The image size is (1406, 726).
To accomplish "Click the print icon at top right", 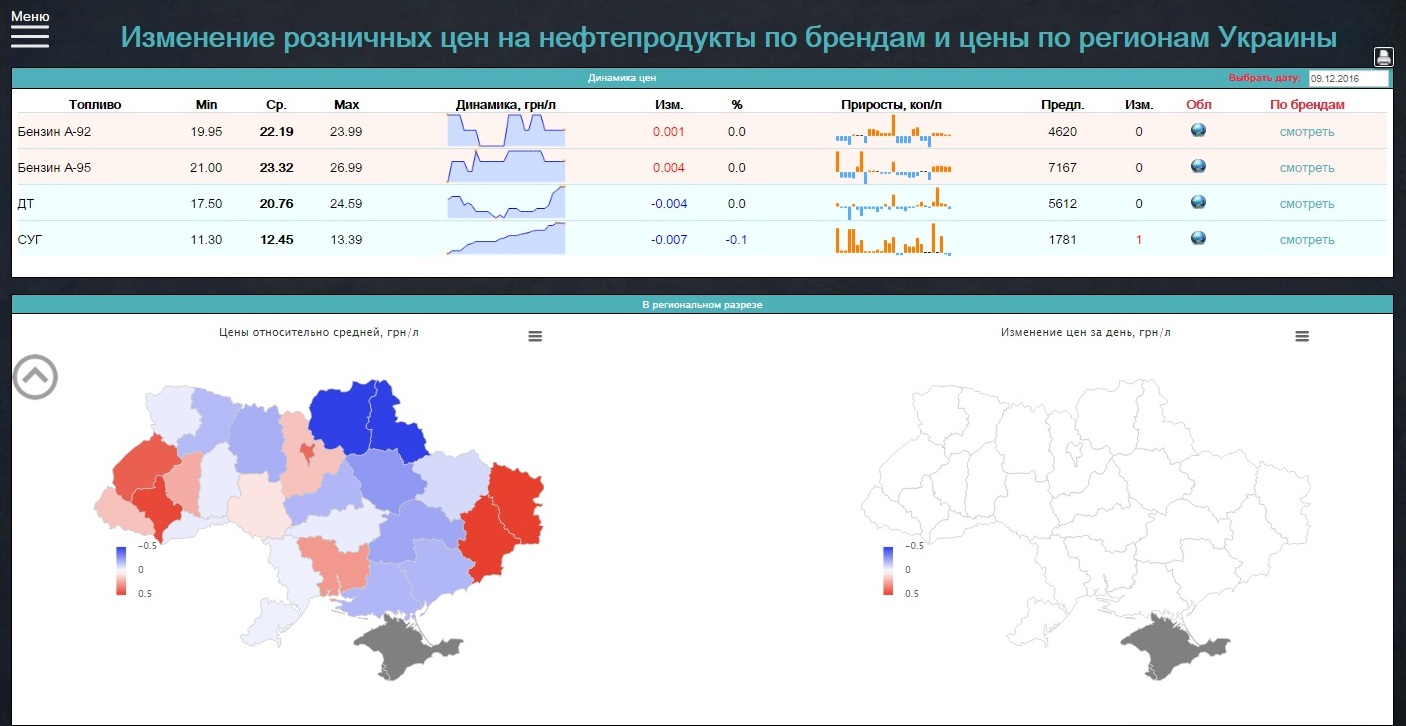I will pos(1383,57).
